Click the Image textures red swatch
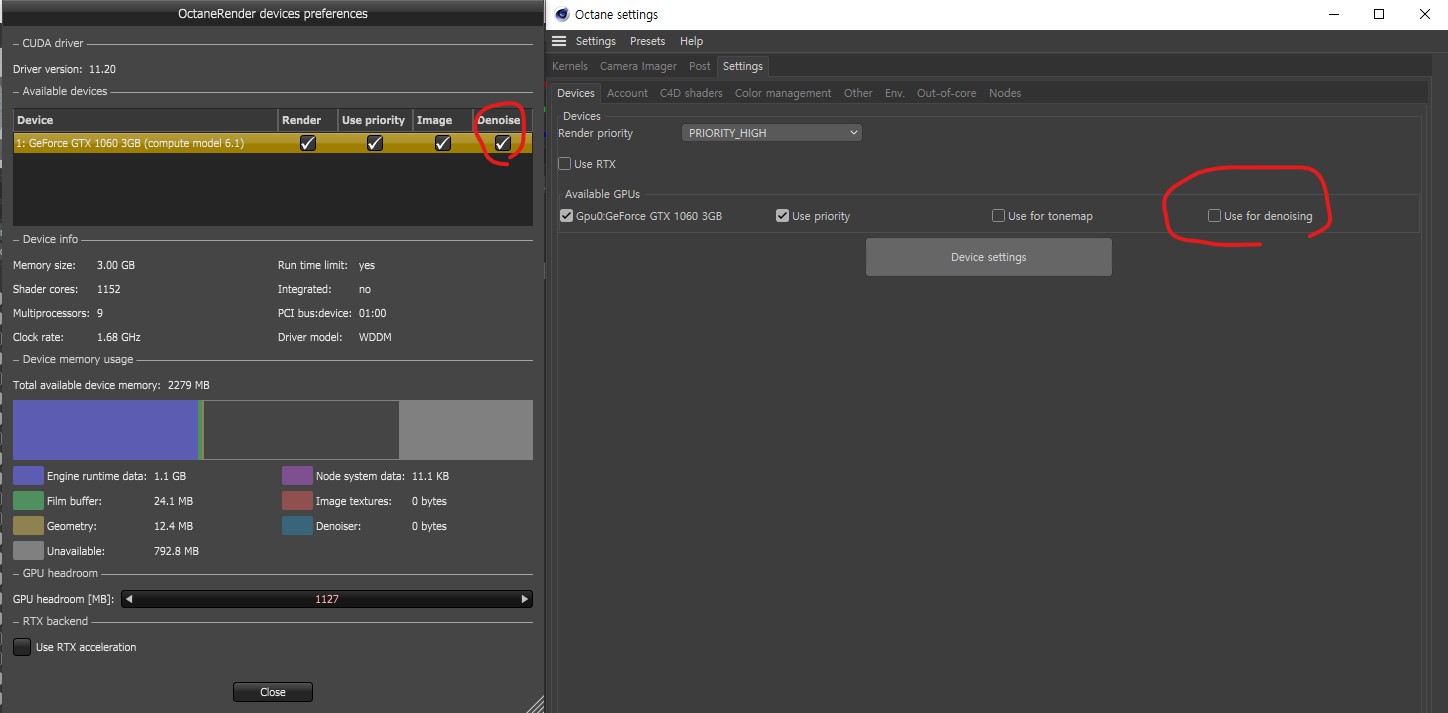Viewport: 1448px width, 713px height. (x=297, y=501)
